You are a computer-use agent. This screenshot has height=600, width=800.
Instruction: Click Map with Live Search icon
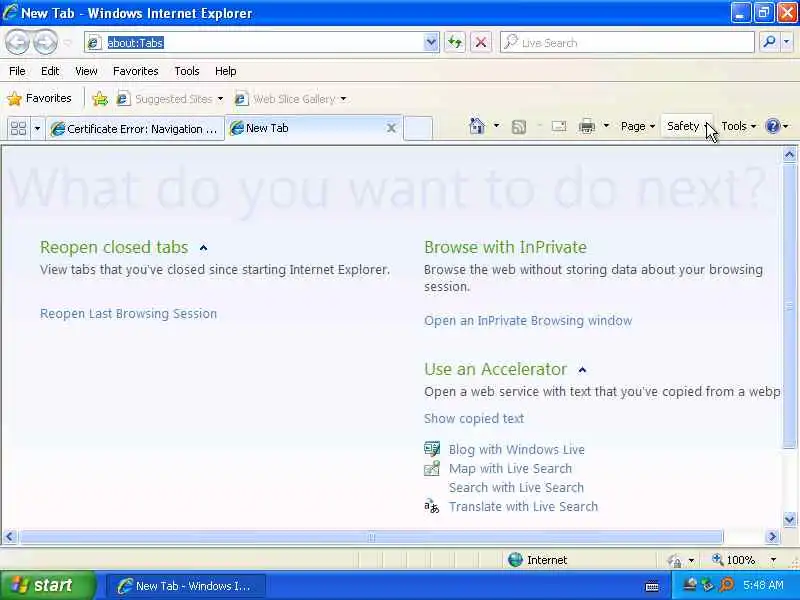(432, 468)
